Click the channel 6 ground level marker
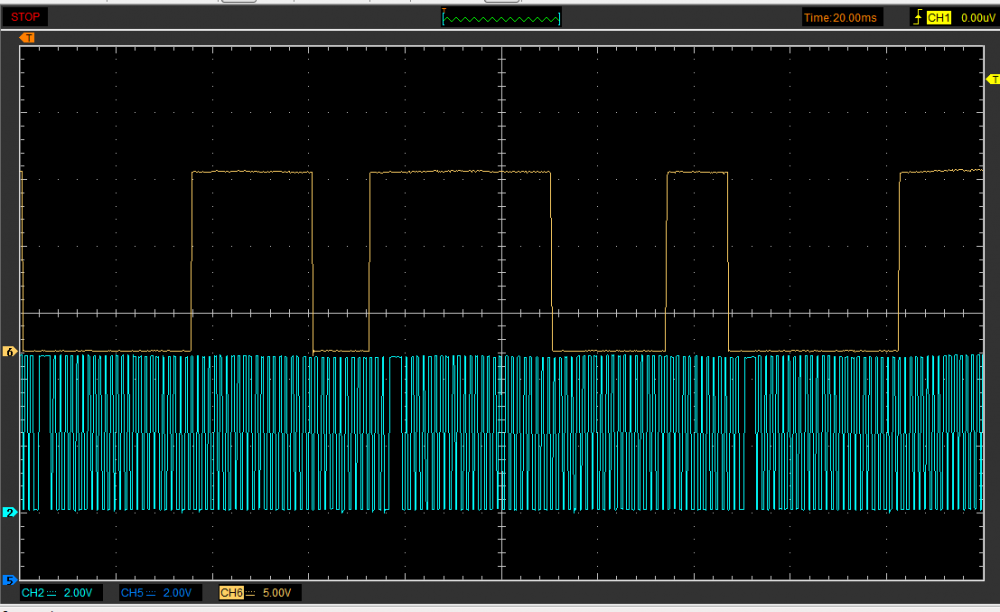The image size is (1000, 612). [x=10, y=352]
